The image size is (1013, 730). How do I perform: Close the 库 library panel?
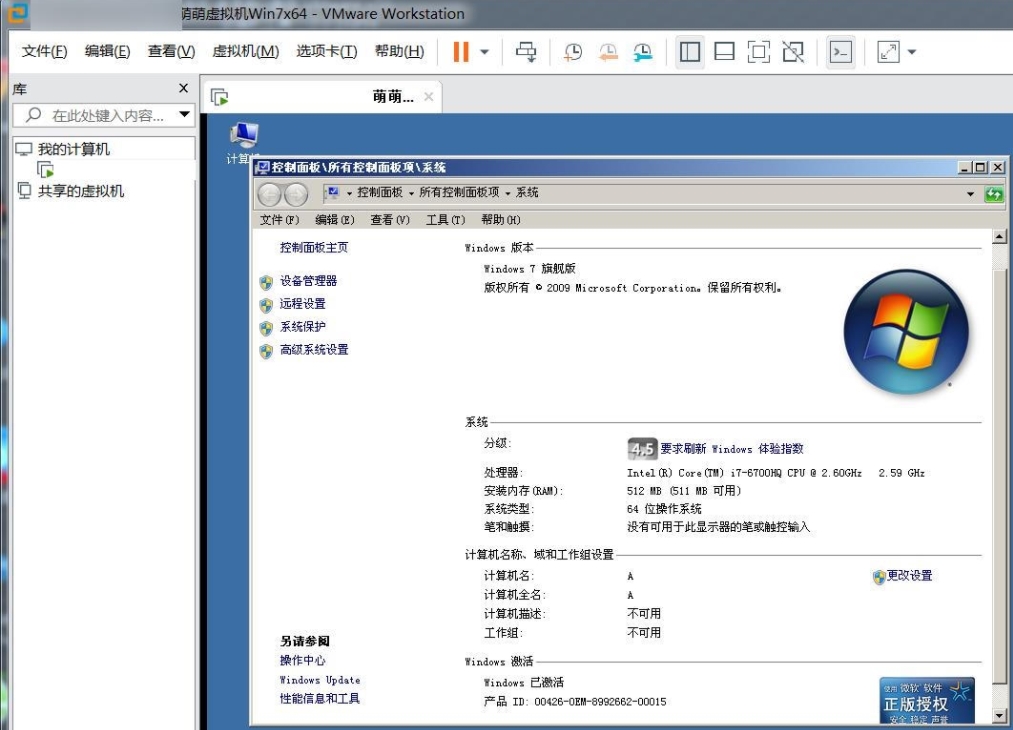coord(183,88)
